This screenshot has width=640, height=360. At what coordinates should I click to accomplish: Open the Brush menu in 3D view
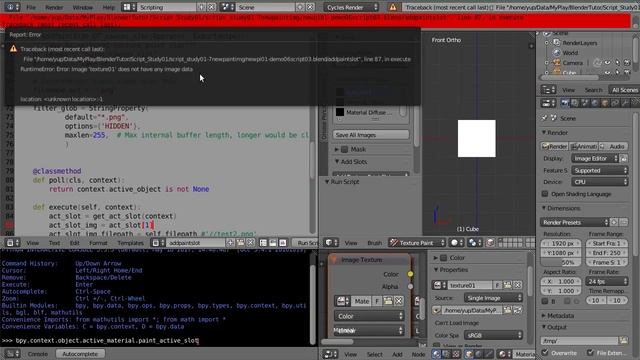click(x=374, y=243)
